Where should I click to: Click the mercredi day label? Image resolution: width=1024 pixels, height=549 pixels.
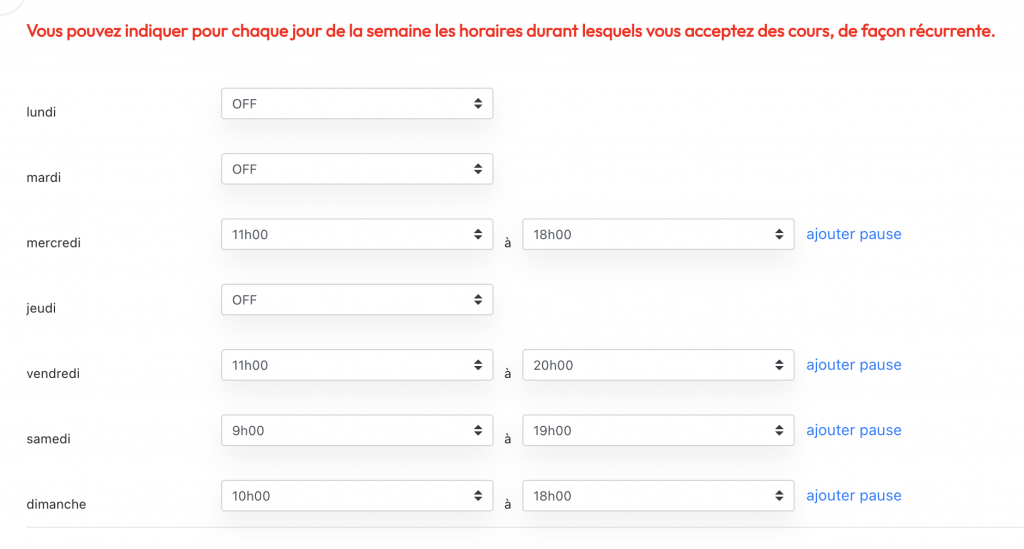(53, 243)
